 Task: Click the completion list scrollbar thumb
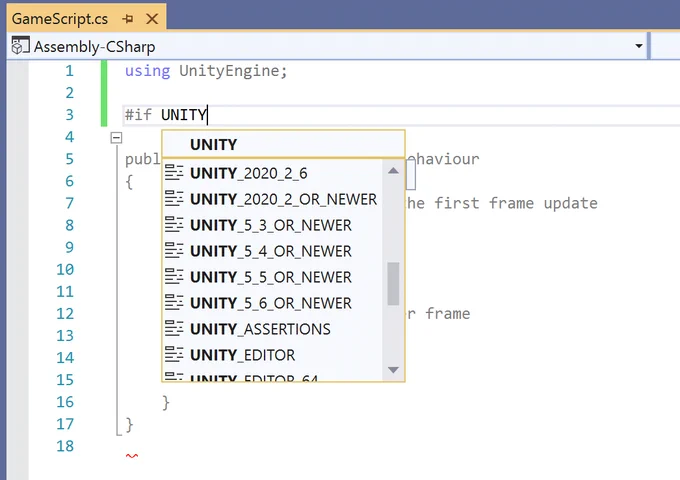(393, 284)
